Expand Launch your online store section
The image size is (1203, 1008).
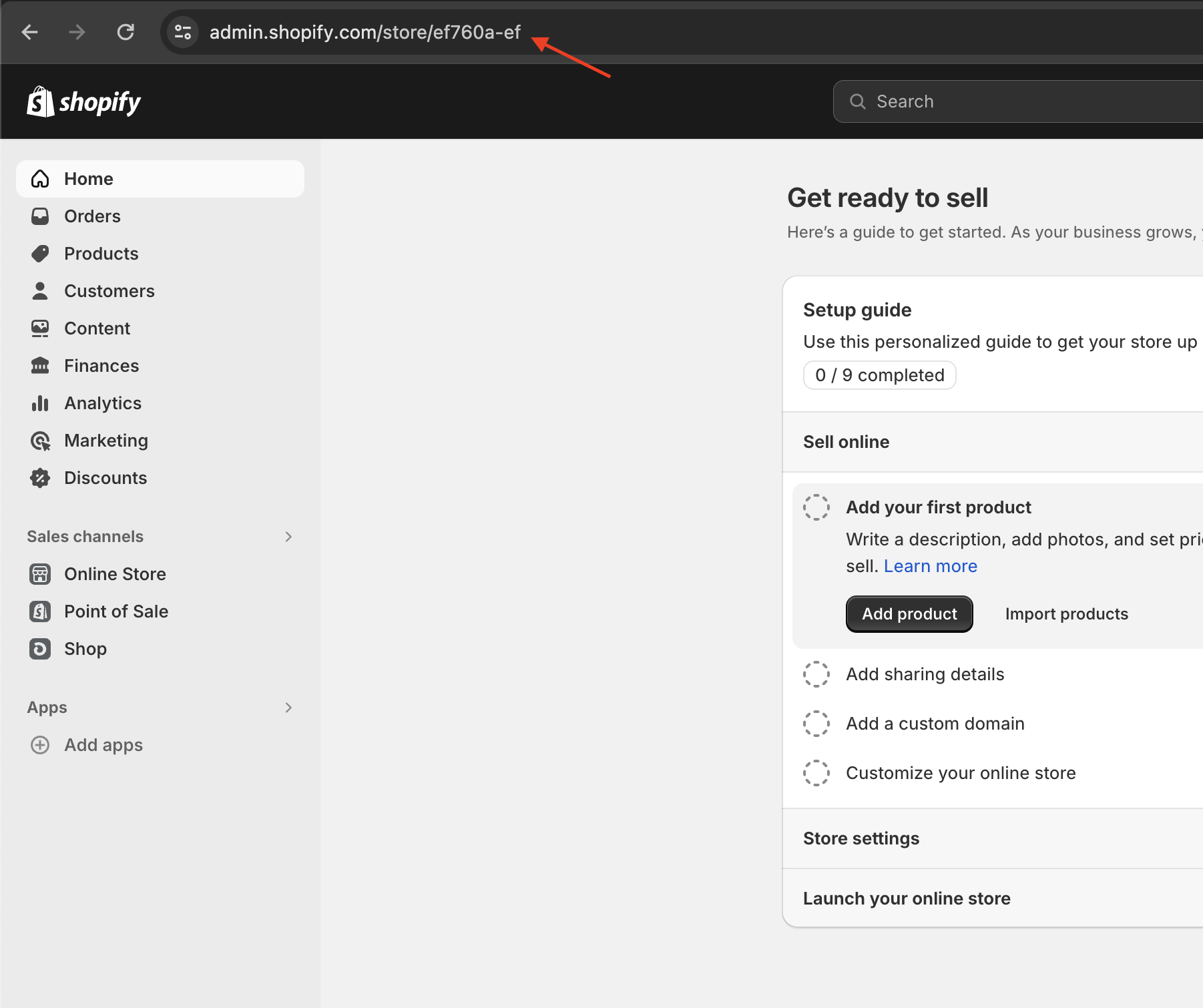pyautogui.click(x=993, y=899)
